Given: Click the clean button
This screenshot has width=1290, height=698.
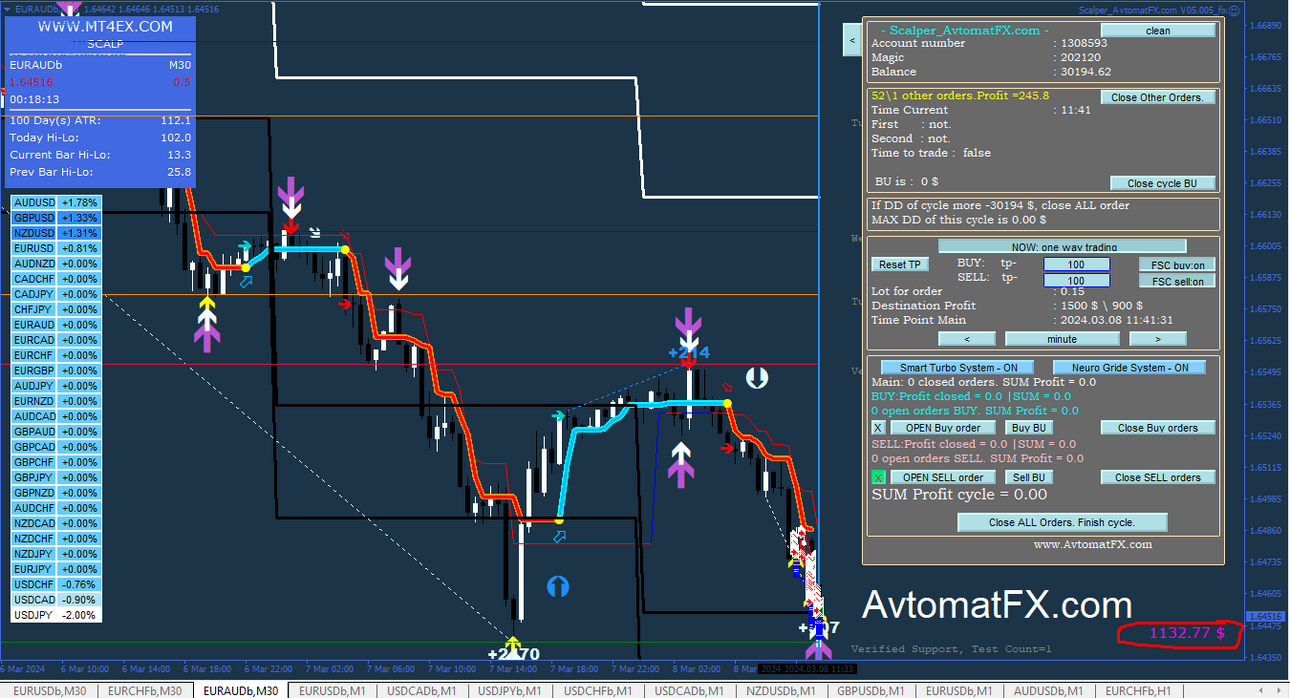Looking at the screenshot, I should 1158,31.
